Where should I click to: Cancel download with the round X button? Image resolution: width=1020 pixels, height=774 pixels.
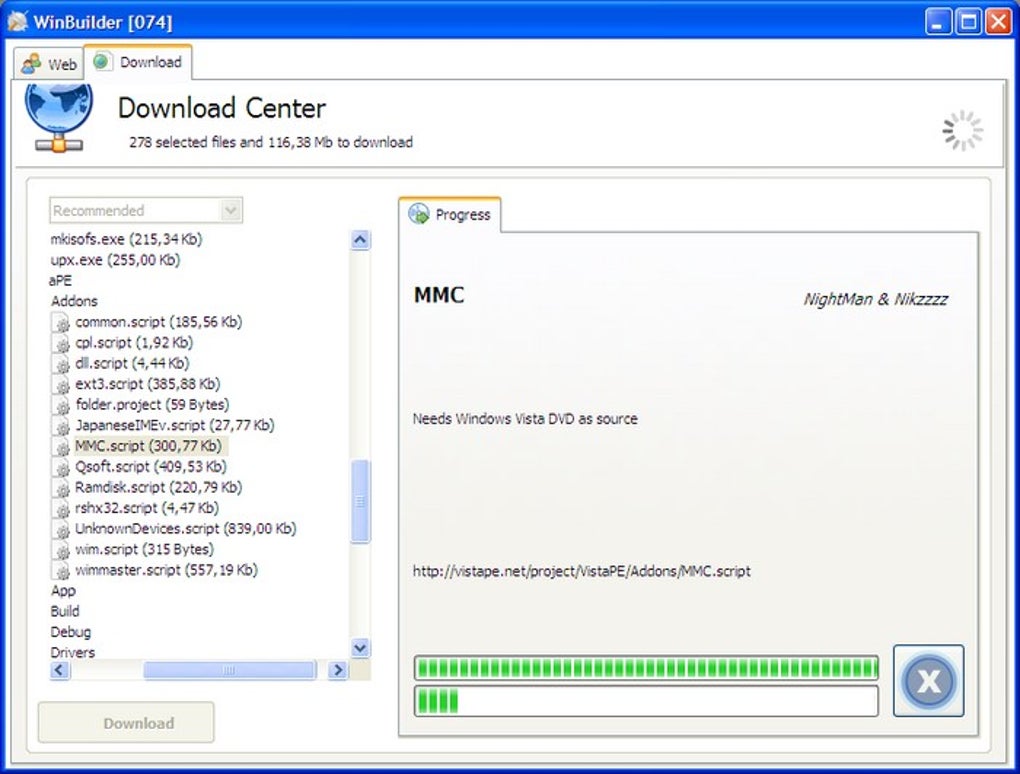pos(928,681)
